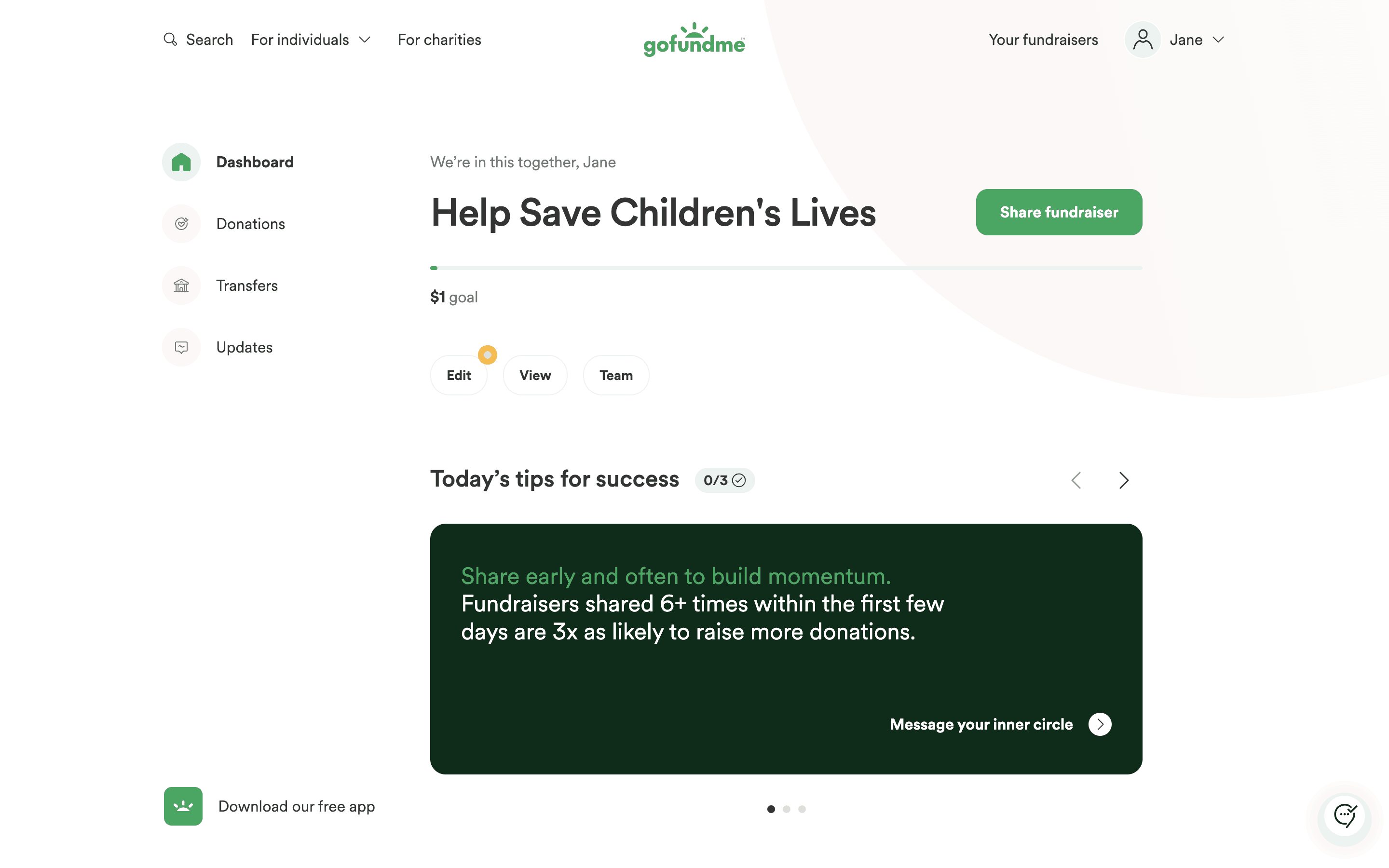
Task: Click the first carousel dot indicator
Action: pos(771,809)
